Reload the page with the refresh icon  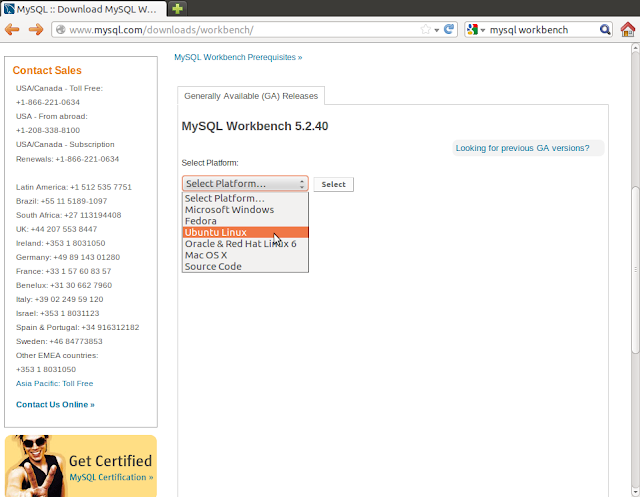click(x=449, y=29)
